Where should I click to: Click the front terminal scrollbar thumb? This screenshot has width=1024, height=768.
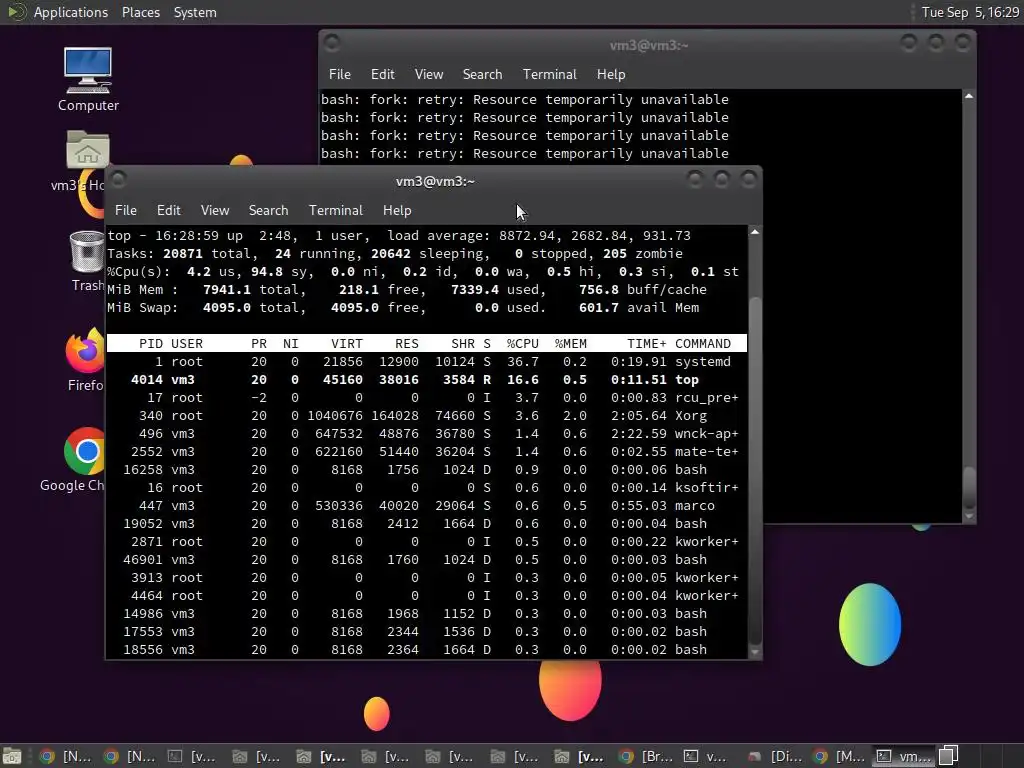click(x=755, y=470)
